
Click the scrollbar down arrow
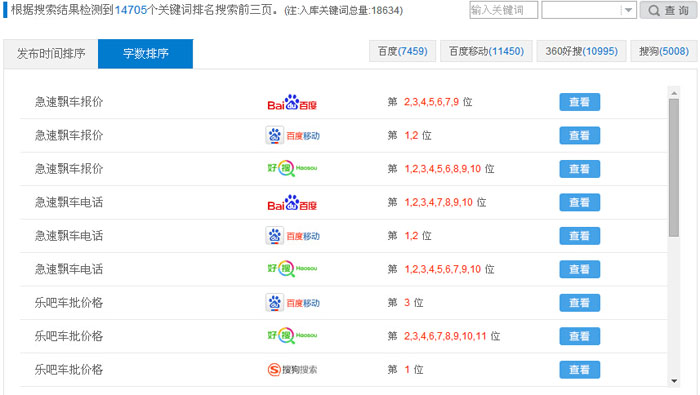[674, 381]
